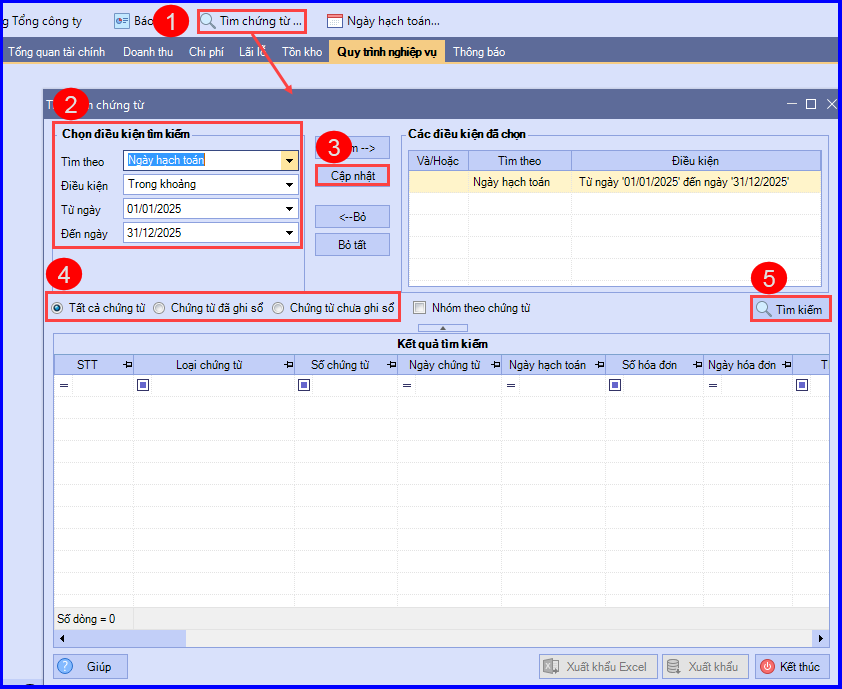Enable the Nhóm theo chứng từ checkbox
This screenshot has width=842, height=689.
pyautogui.click(x=419, y=308)
